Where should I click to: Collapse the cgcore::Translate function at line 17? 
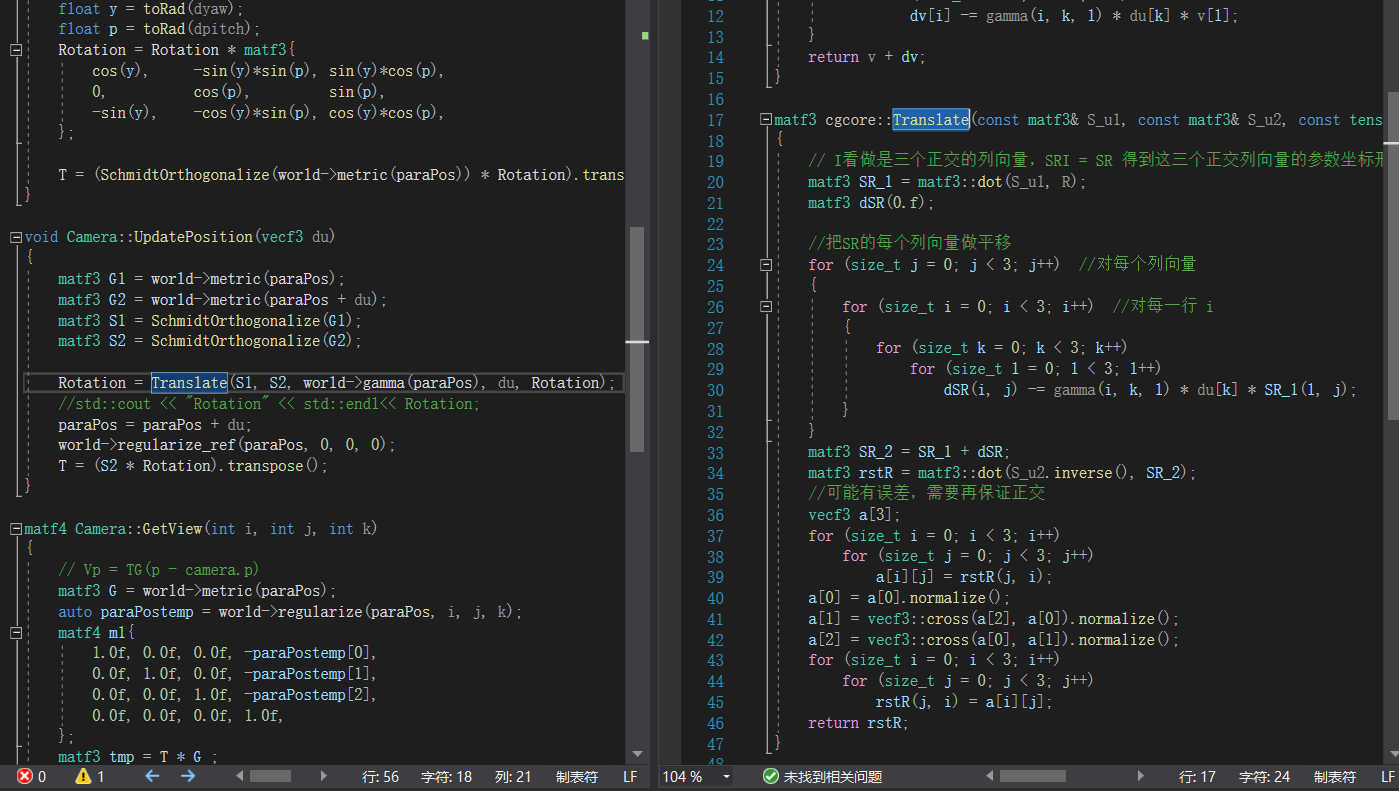[x=765, y=120]
